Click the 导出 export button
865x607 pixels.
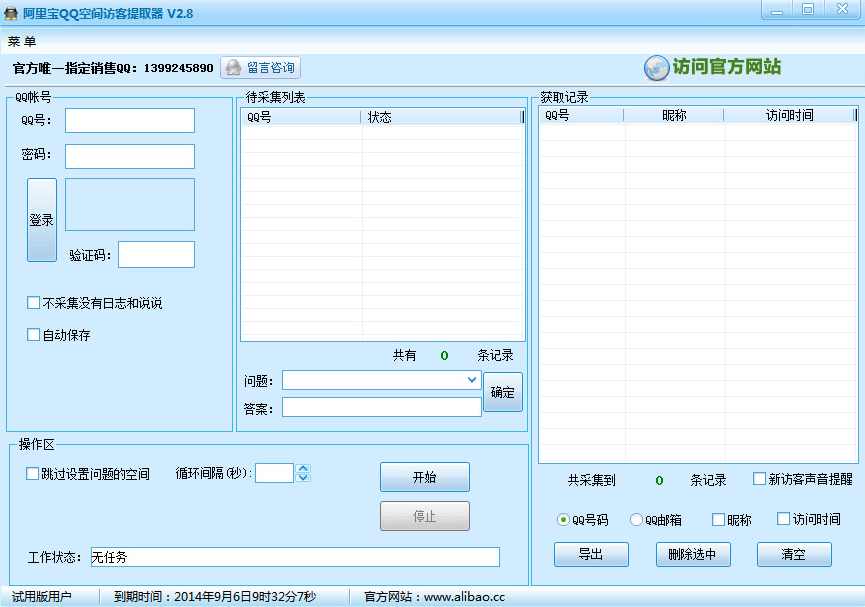[x=591, y=554]
